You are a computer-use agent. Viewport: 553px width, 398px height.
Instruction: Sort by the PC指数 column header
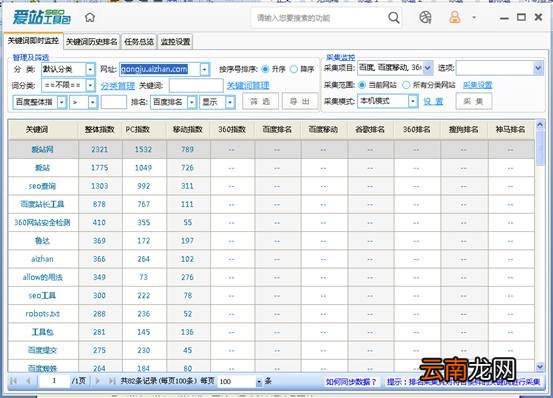tap(138, 129)
